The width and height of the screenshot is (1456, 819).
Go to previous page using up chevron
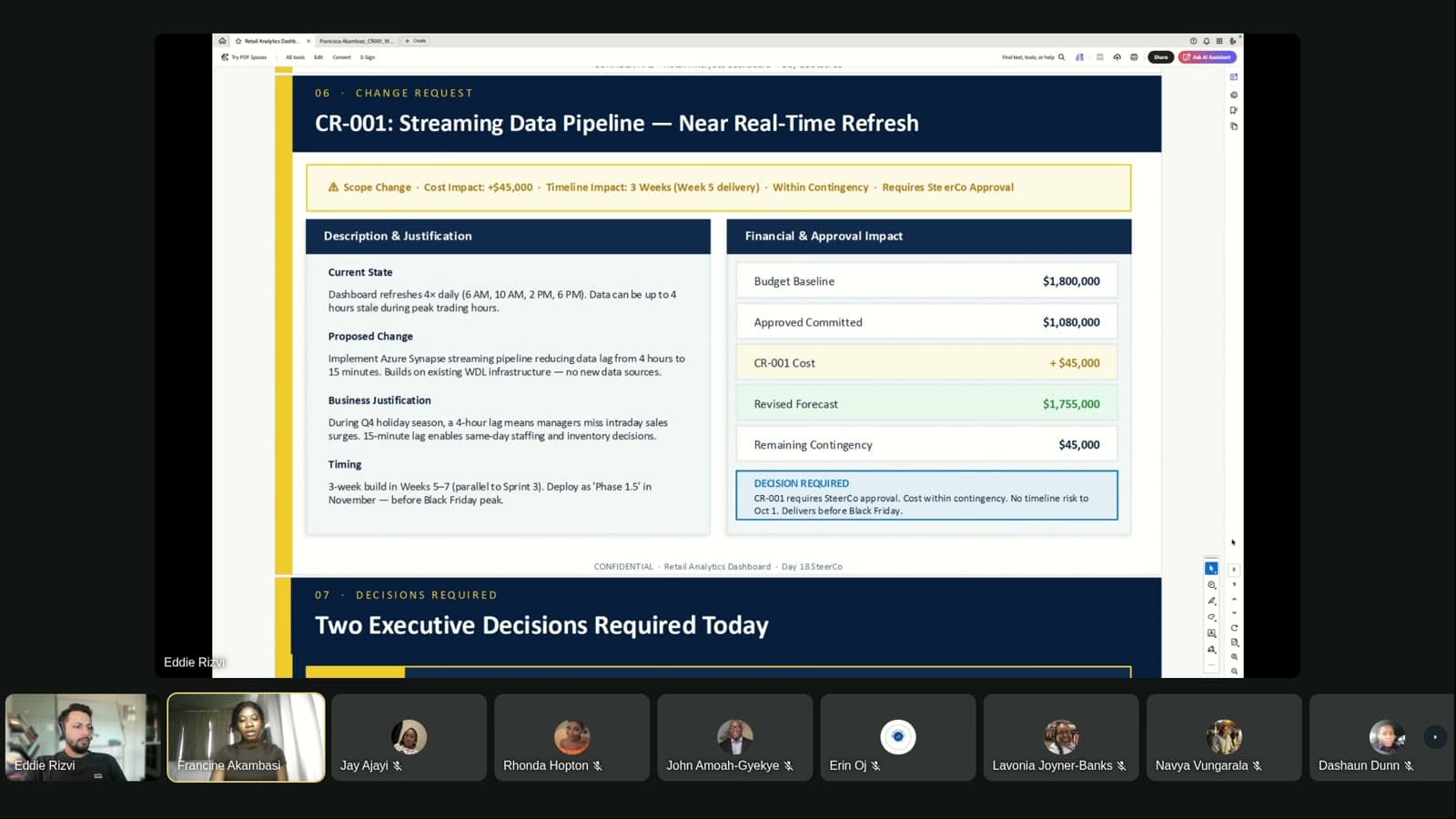tap(1234, 599)
